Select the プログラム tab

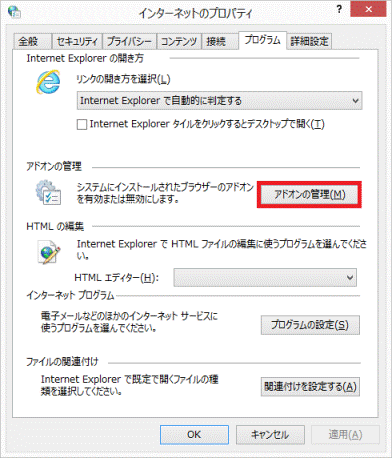(263, 40)
